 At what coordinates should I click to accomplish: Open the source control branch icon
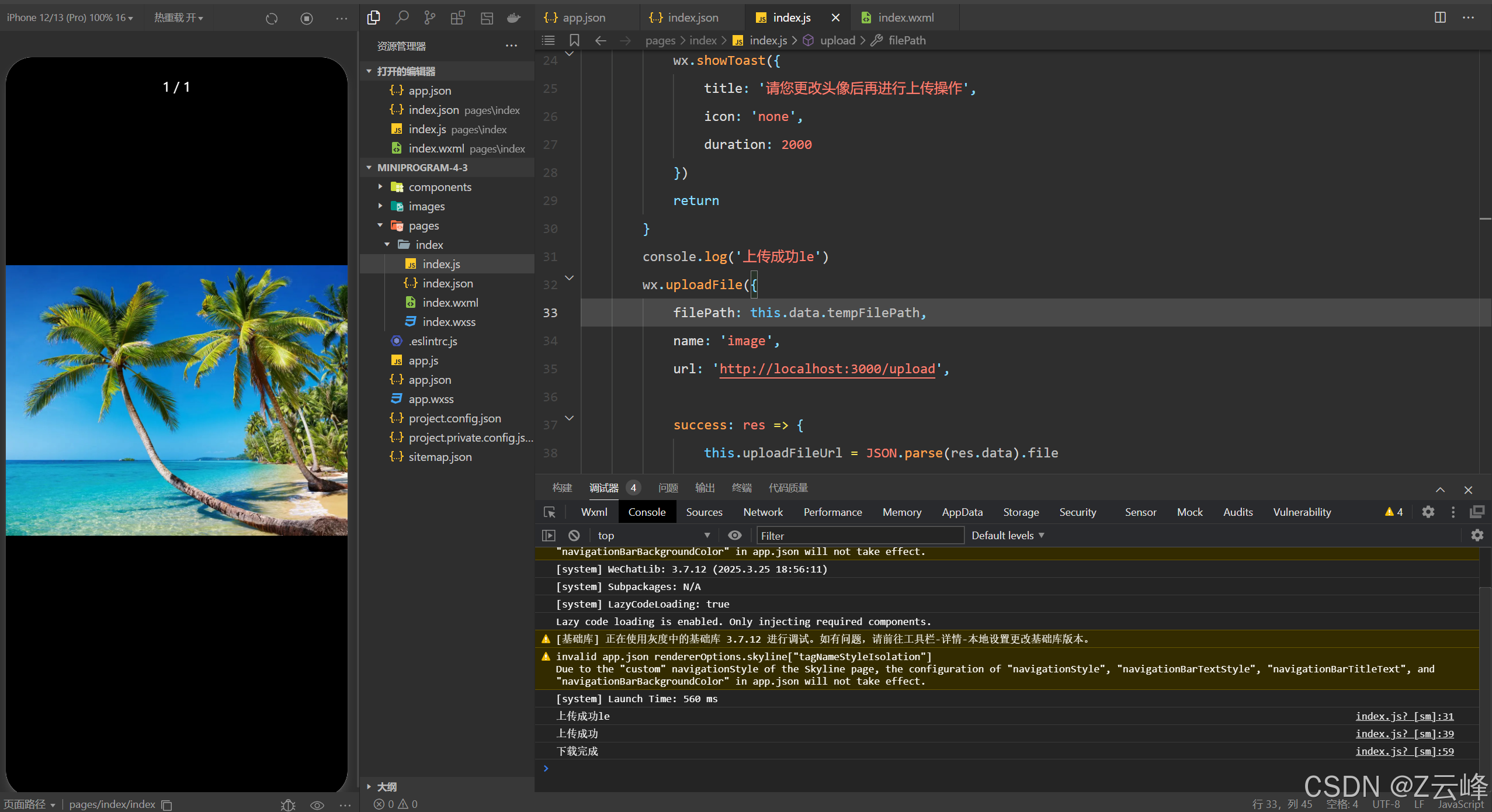click(x=430, y=18)
